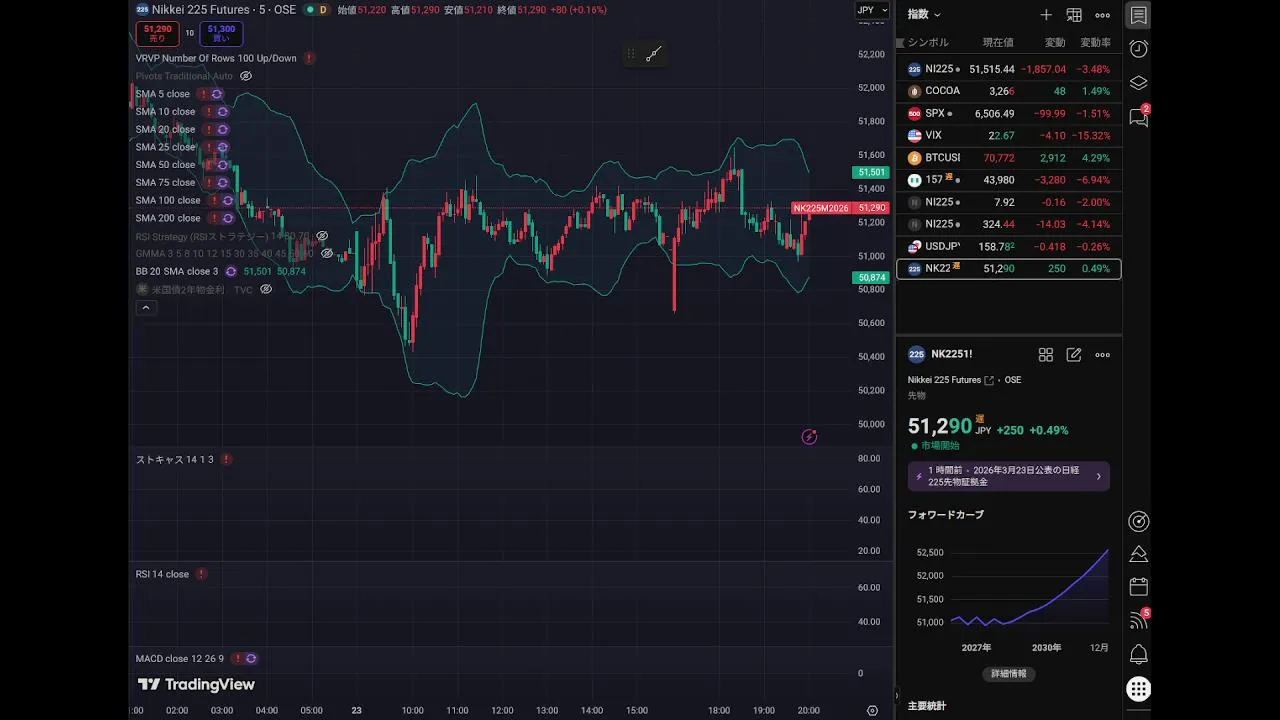Viewport: 1280px width, 720px height.
Task: Open the JPY currency dropdown
Action: (870, 10)
